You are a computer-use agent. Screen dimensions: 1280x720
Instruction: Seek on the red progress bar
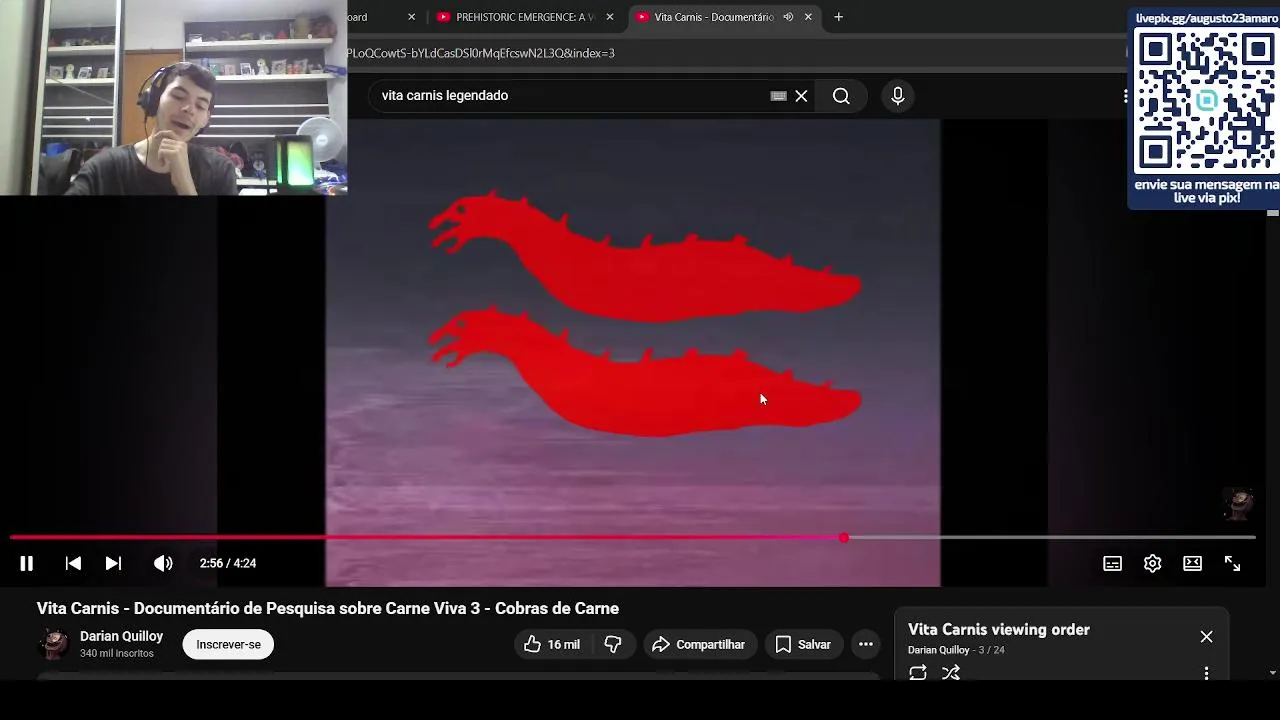pyautogui.click(x=427, y=538)
